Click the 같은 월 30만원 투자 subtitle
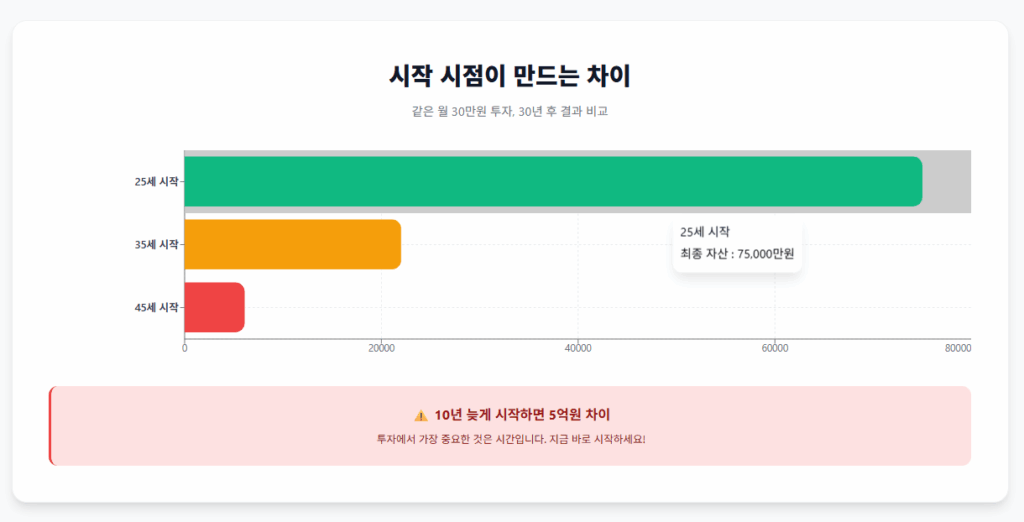The width and height of the screenshot is (1024, 522). coord(510,112)
